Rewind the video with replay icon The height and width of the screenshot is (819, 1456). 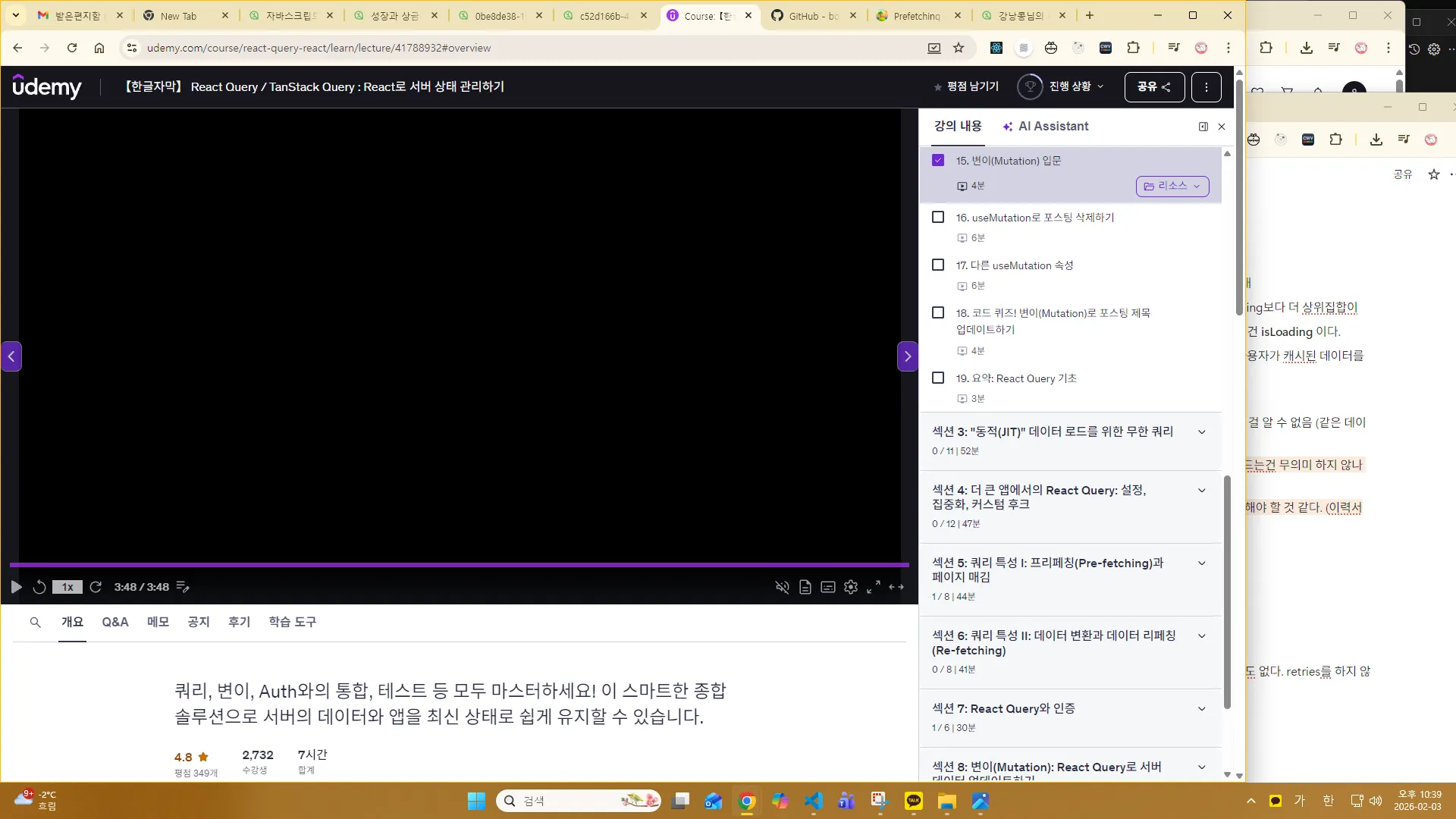39,587
